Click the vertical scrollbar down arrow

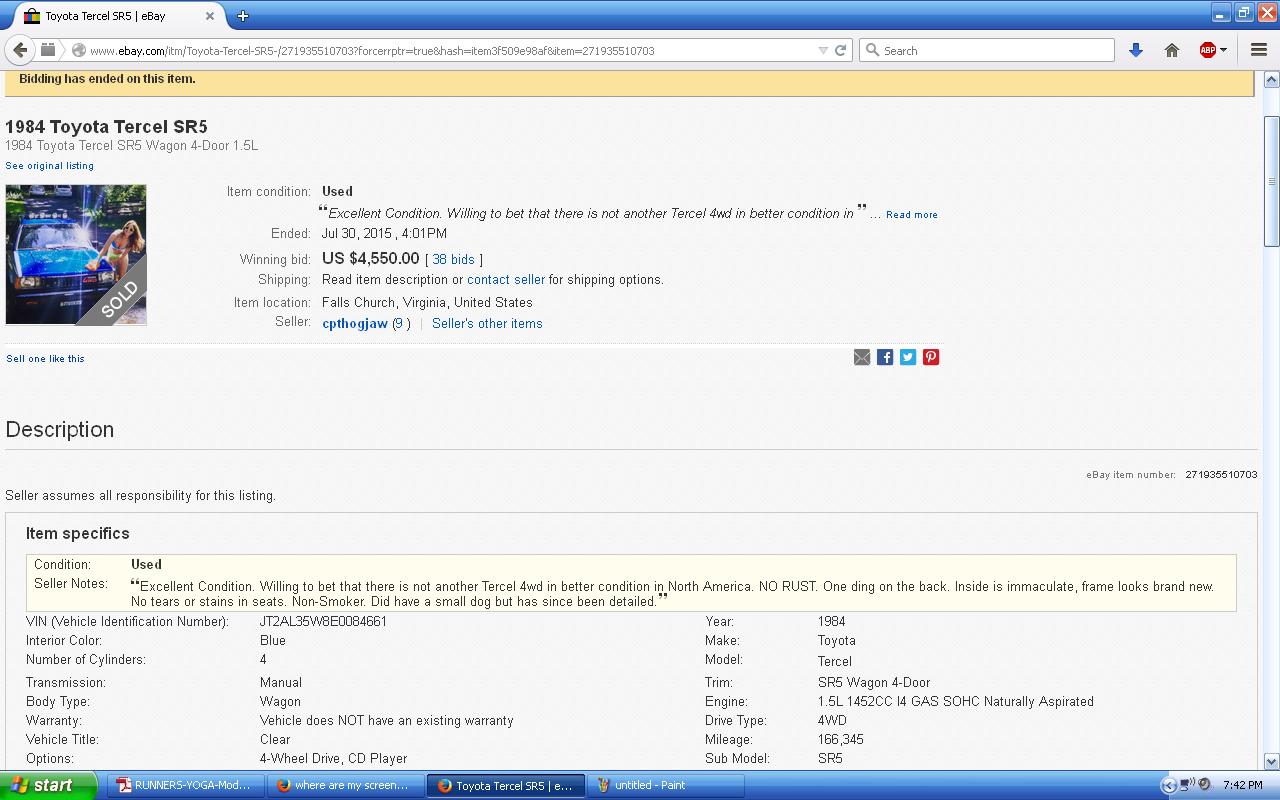[1271, 761]
